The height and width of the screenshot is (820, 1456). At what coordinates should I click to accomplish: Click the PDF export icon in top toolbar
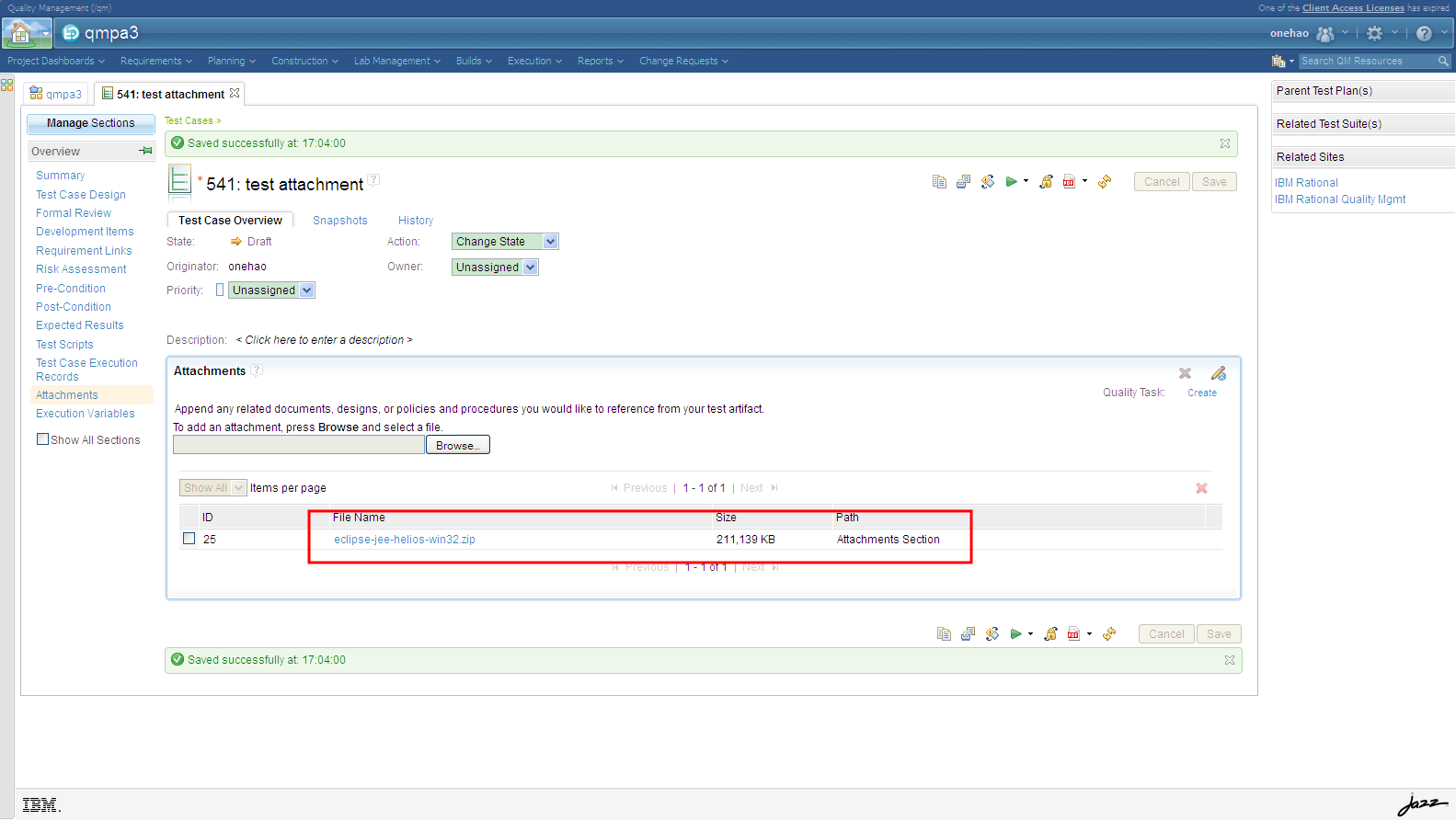coord(1069,182)
